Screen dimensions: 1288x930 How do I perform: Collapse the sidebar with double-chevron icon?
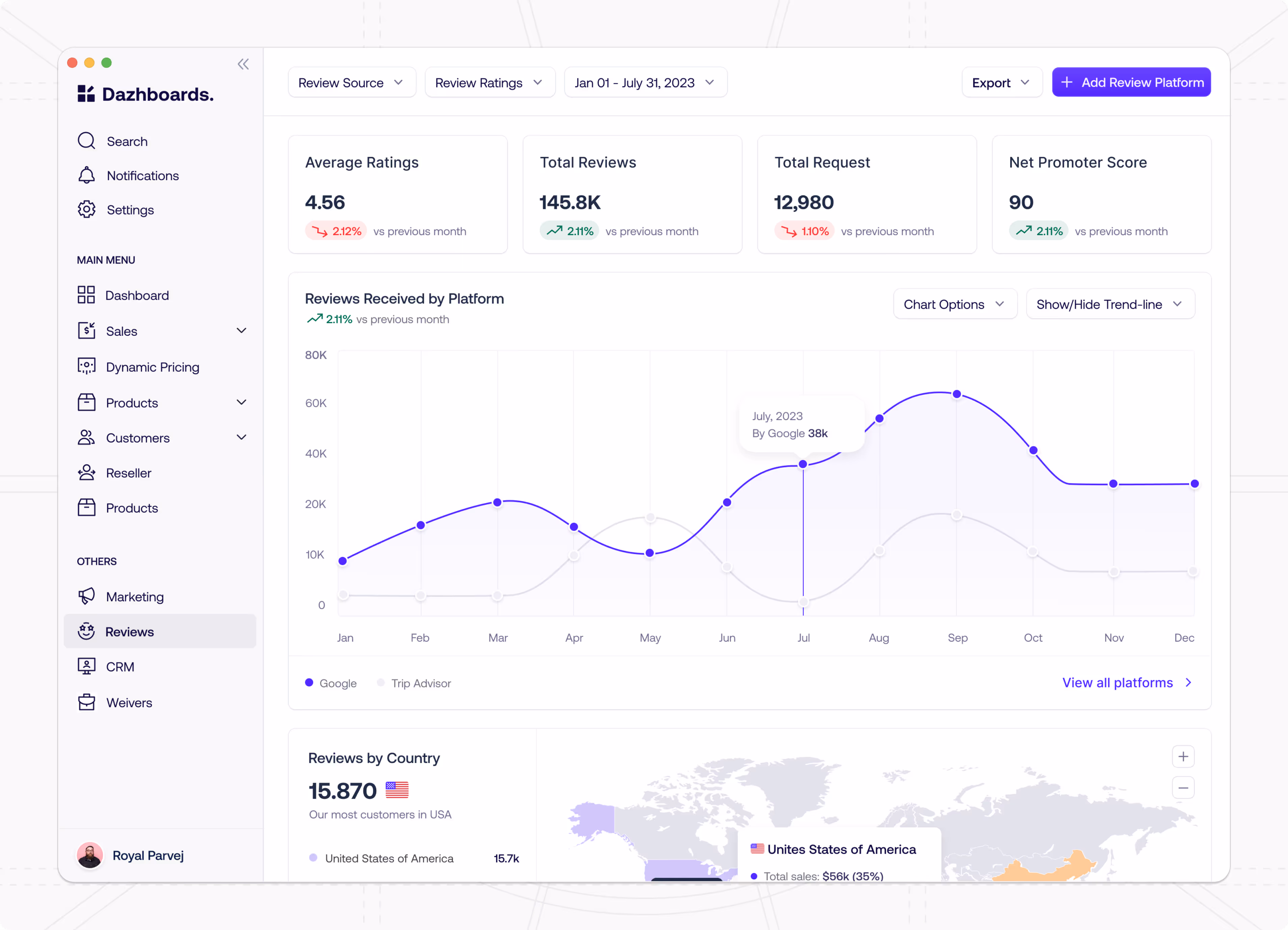pyautogui.click(x=243, y=64)
